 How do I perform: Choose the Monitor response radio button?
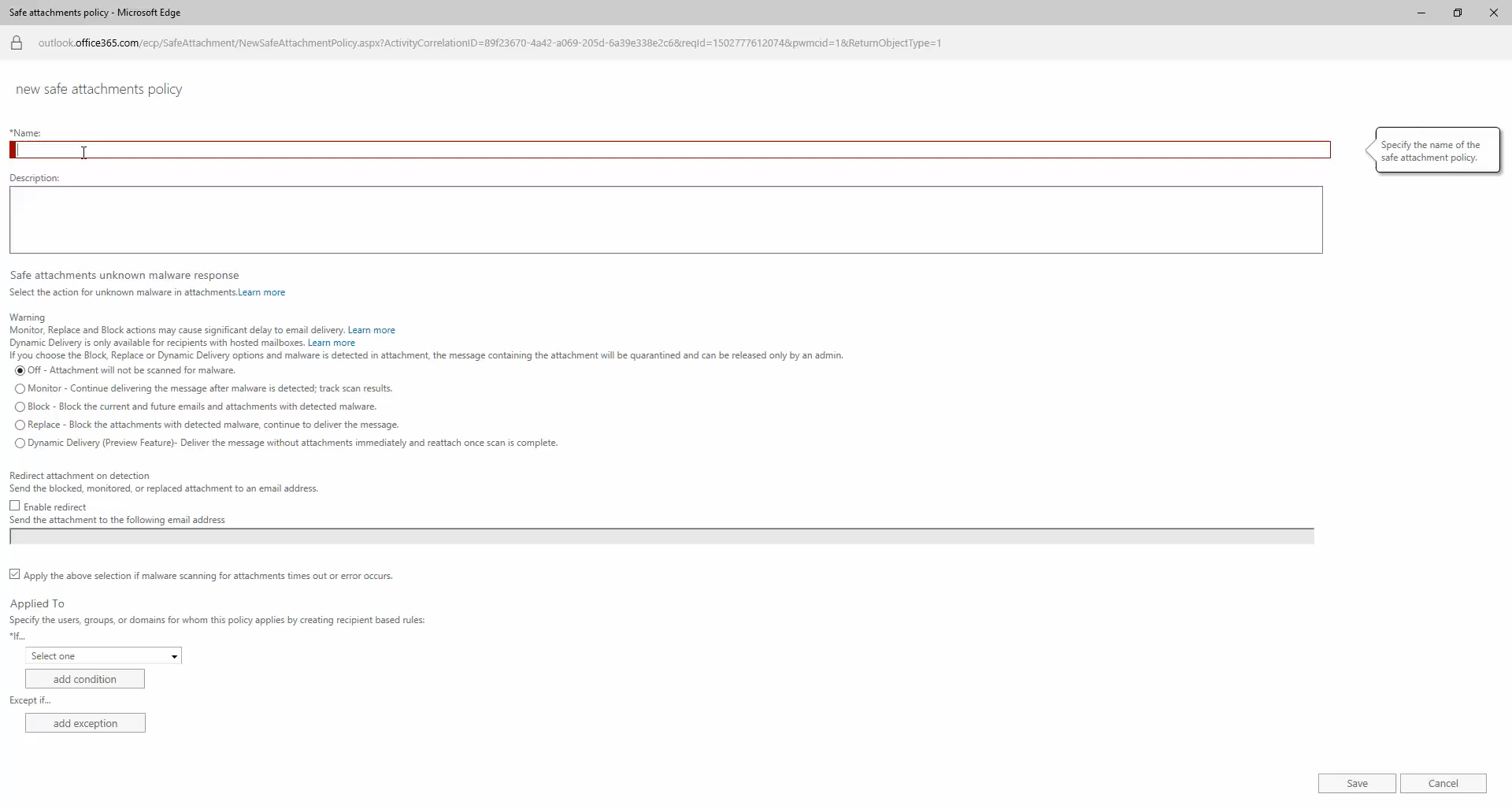(20, 389)
